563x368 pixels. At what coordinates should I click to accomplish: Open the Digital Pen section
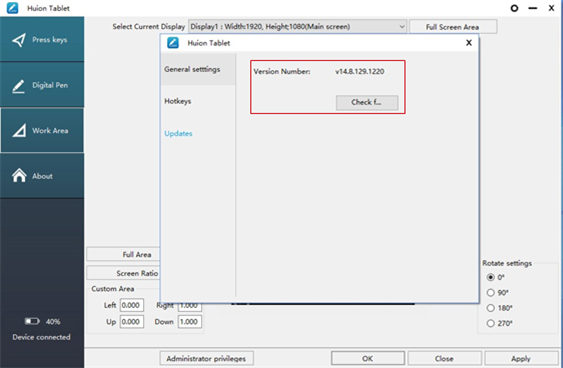[x=42, y=85]
